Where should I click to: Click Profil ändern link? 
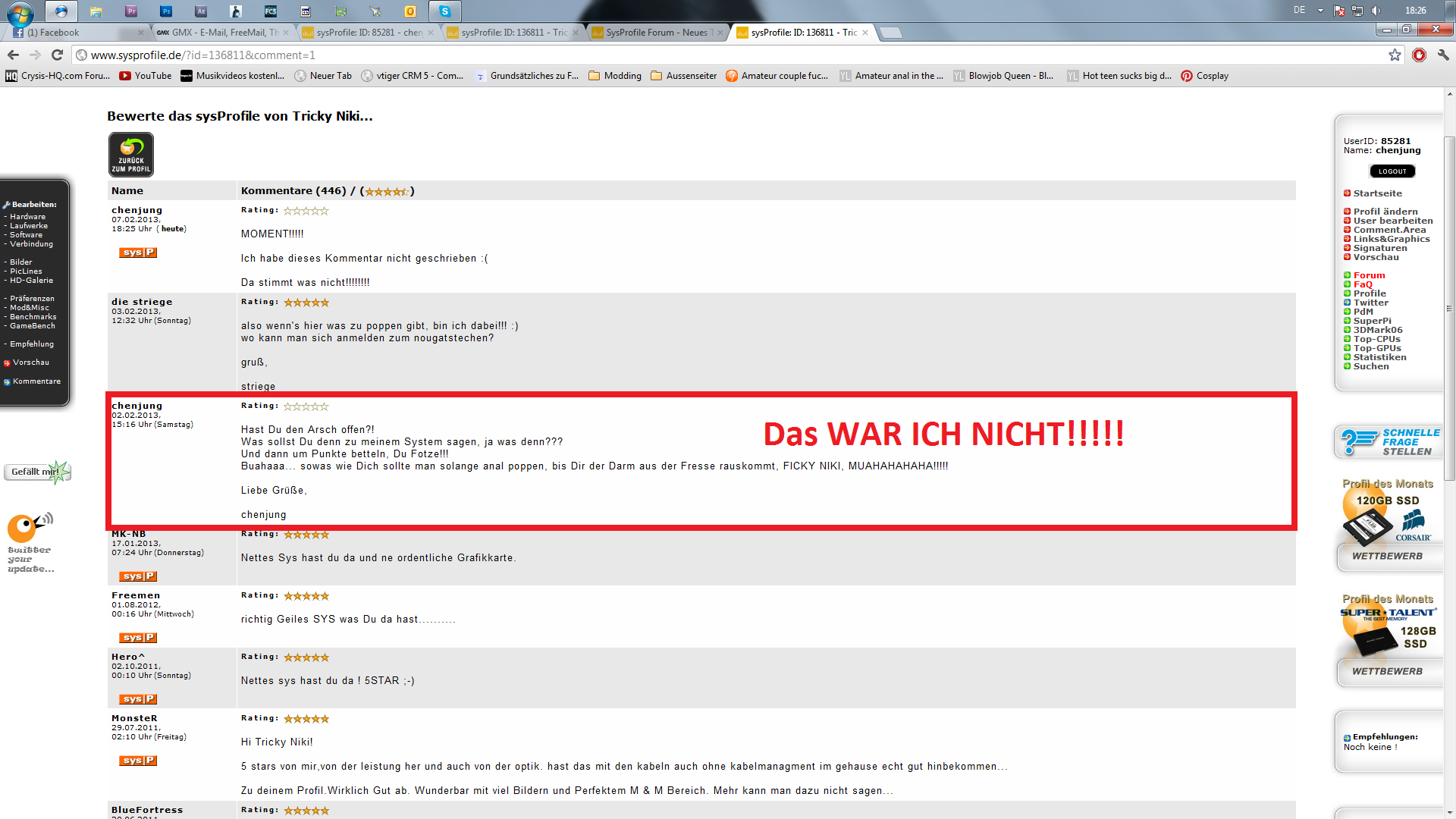1385,212
